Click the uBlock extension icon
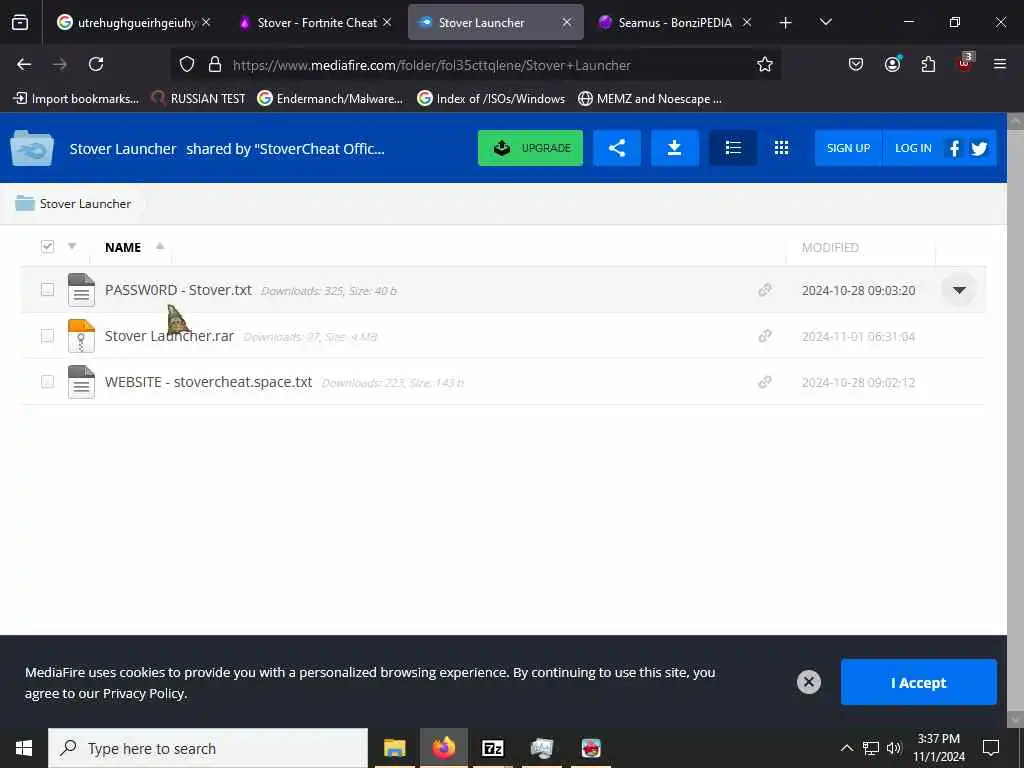The image size is (1024, 768). point(965,63)
